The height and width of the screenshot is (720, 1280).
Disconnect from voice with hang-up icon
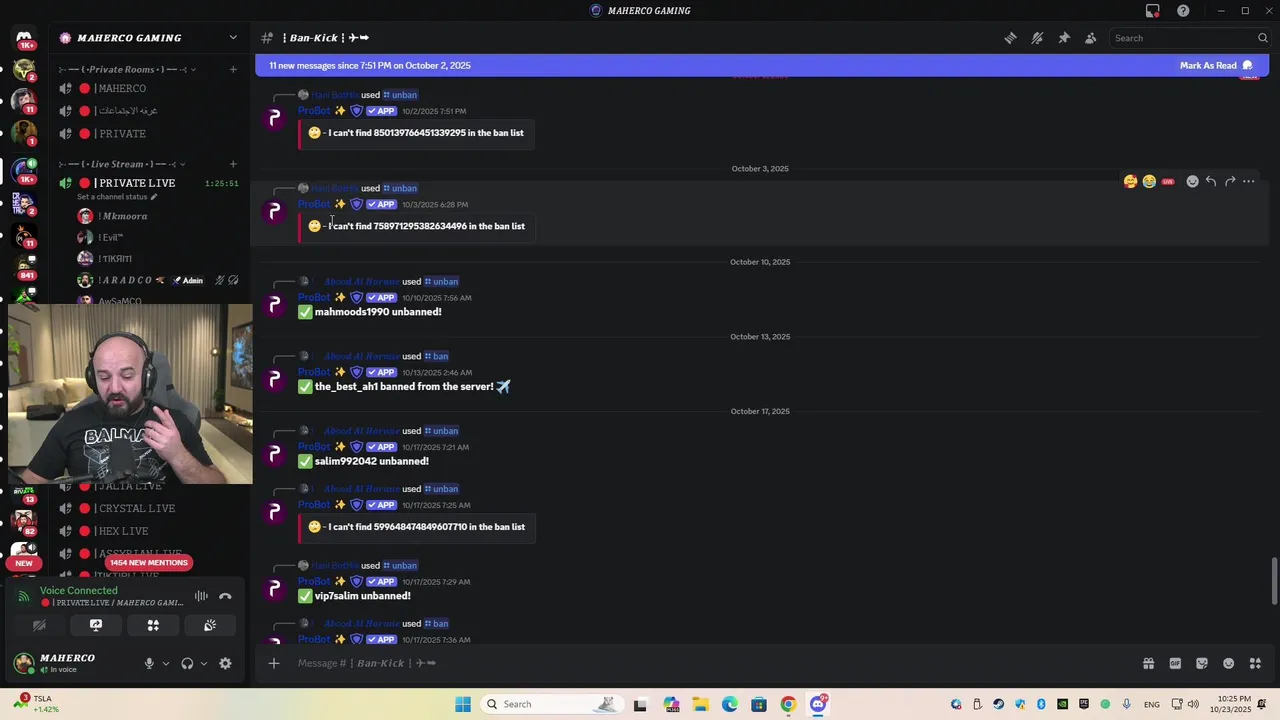click(x=225, y=596)
